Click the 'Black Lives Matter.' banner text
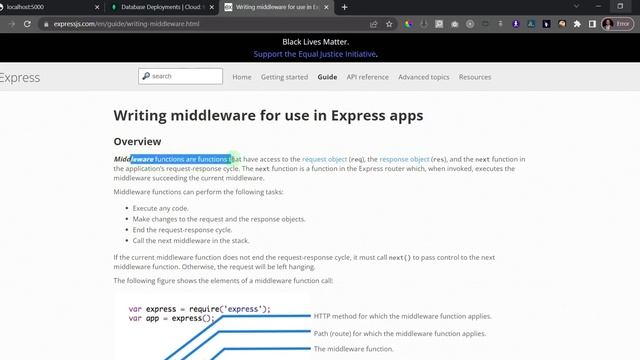The image size is (640, 360). click(x=316, y=42)
